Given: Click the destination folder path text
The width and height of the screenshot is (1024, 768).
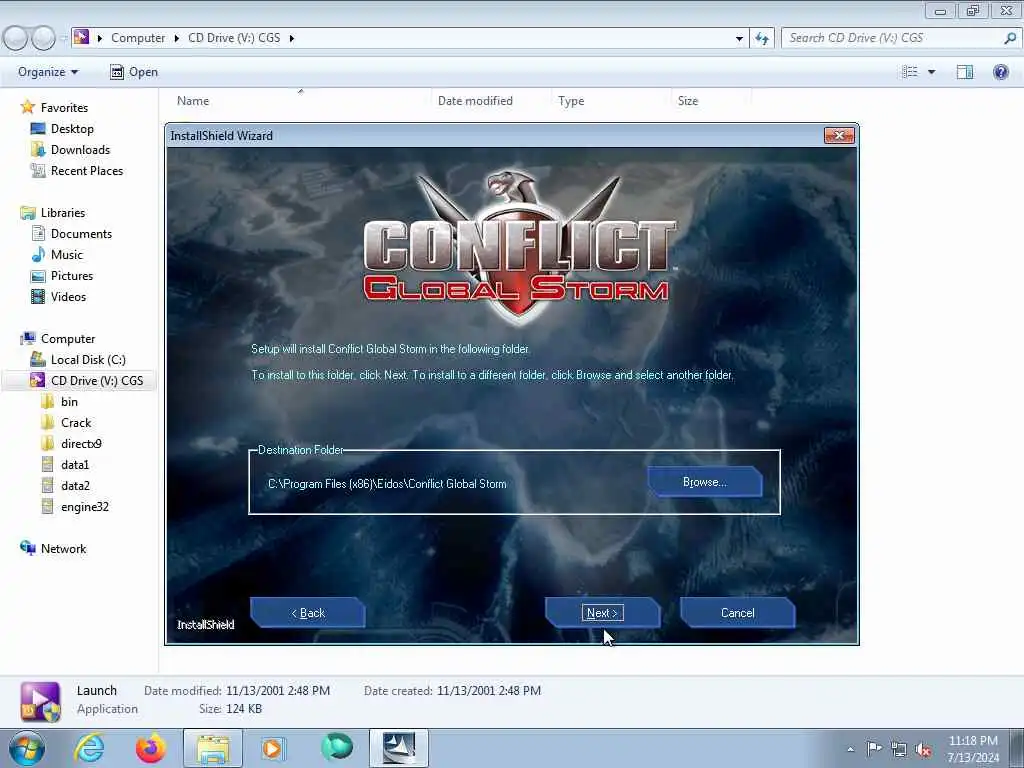Looking at the screenshot, I should pyautogui.click(x=387, y=484).
